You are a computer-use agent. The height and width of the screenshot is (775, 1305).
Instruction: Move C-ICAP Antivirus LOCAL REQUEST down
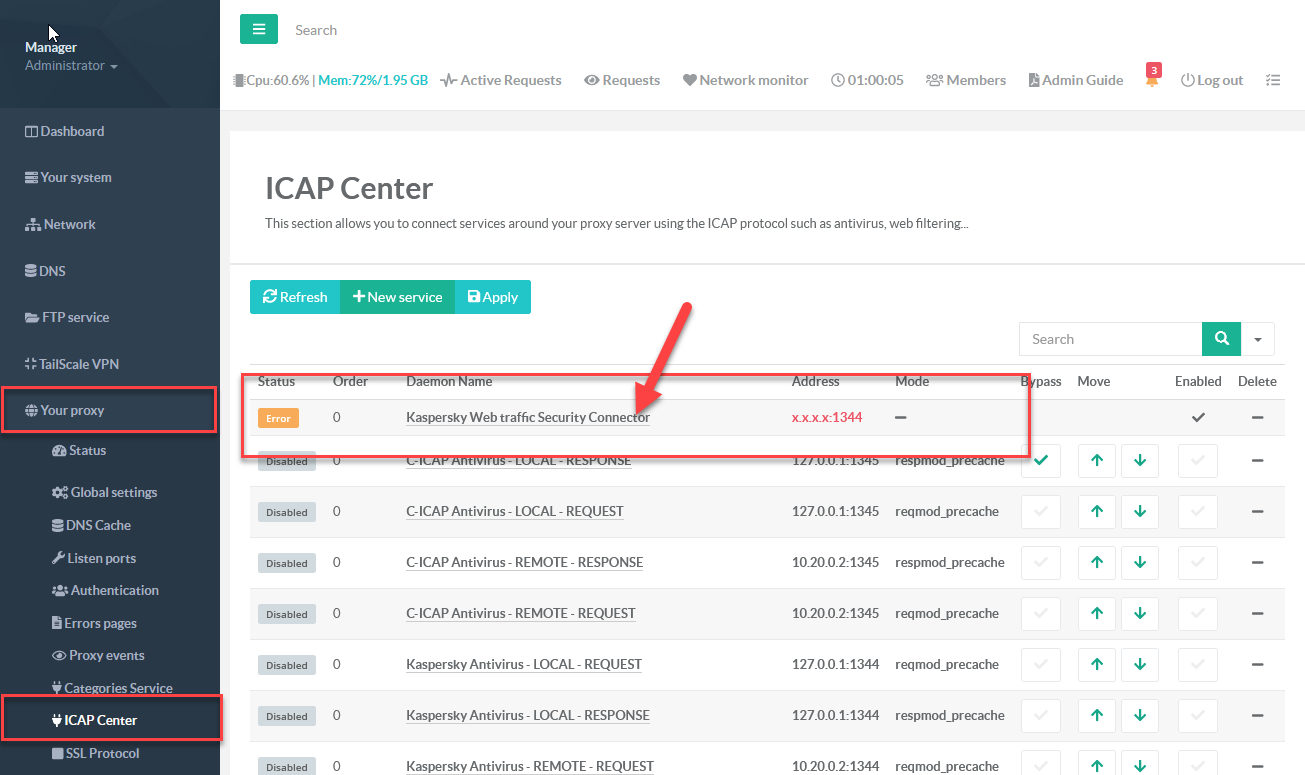[1140, 511]
